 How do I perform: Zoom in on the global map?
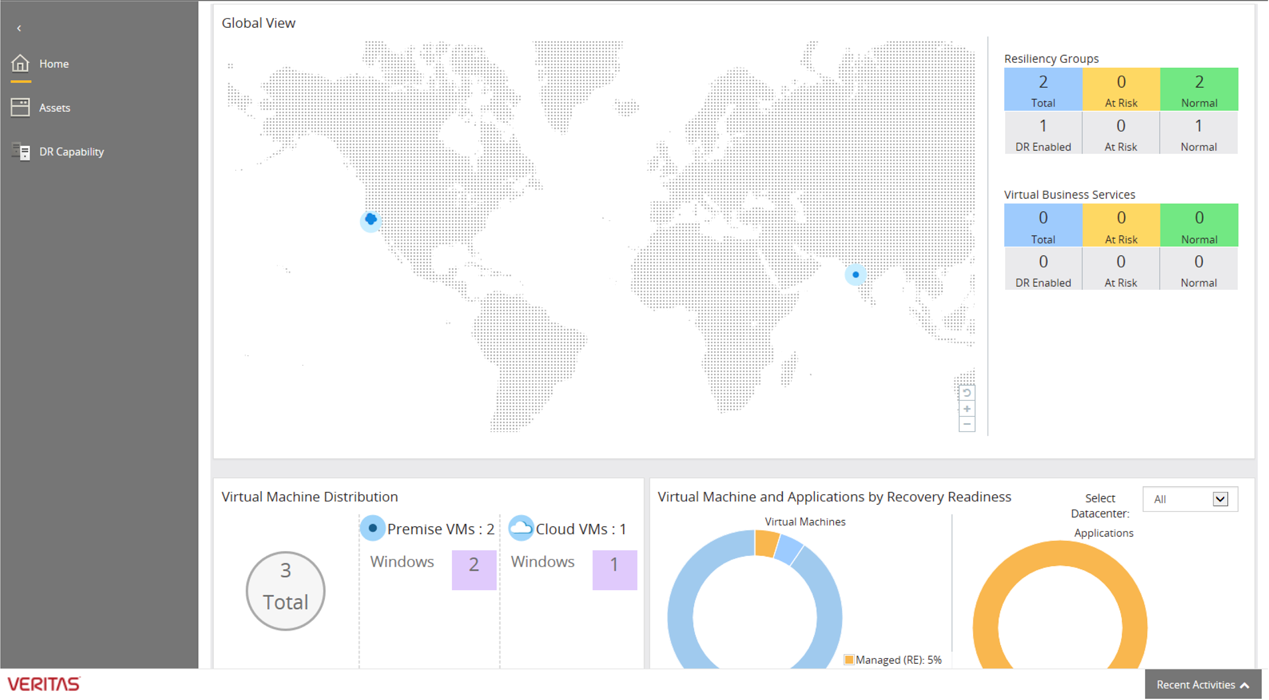(967, 409)
